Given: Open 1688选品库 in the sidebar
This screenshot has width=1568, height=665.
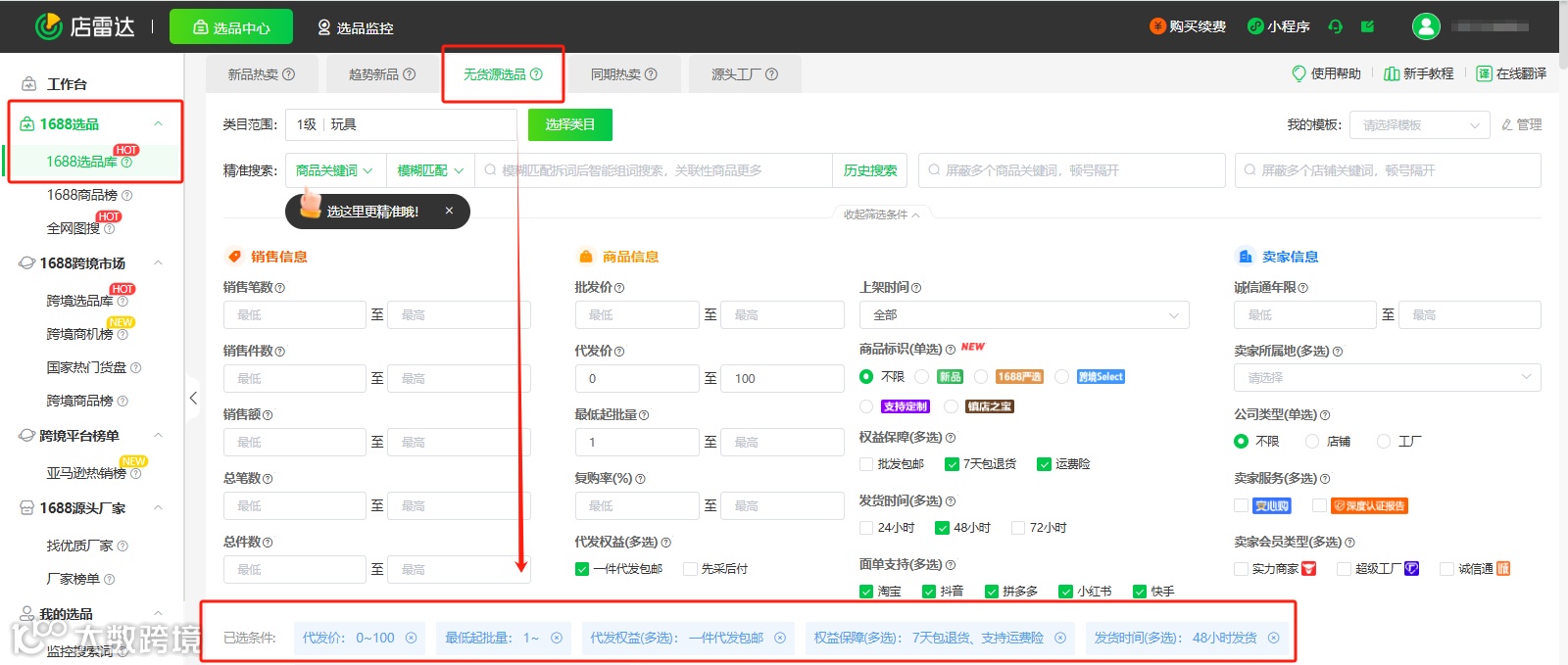Looking at the screenshot, I should pyautogui.click(x=81, y=162).
